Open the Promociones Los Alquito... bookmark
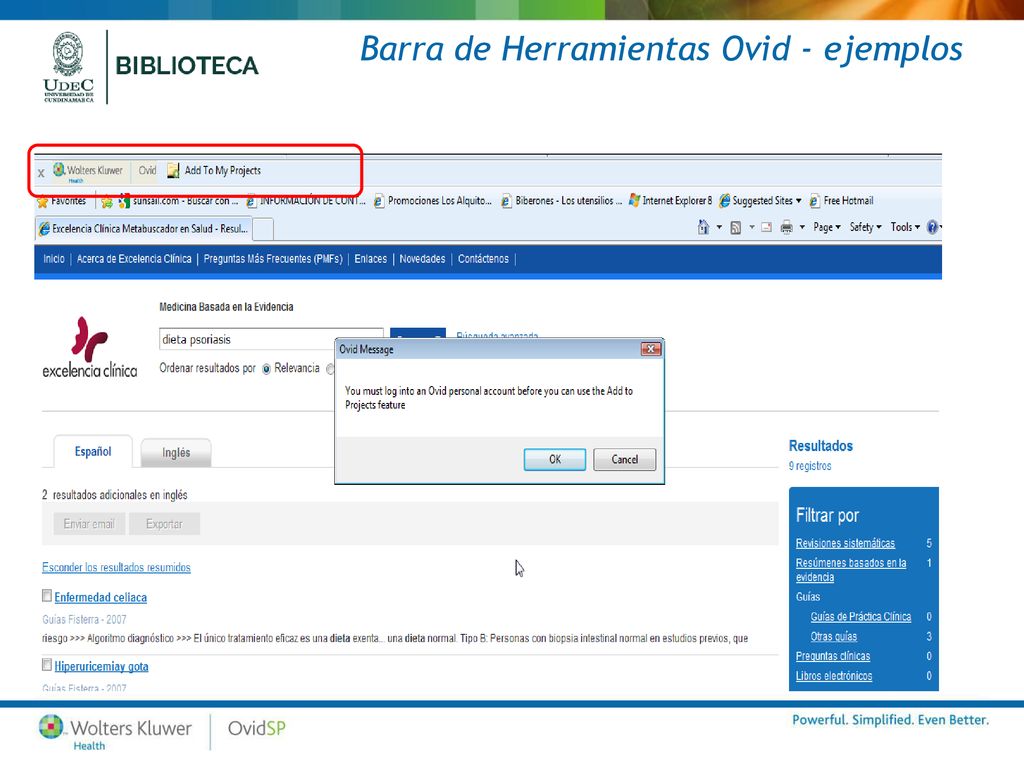This screenshot has width=1024, height=768. point(432,201)
